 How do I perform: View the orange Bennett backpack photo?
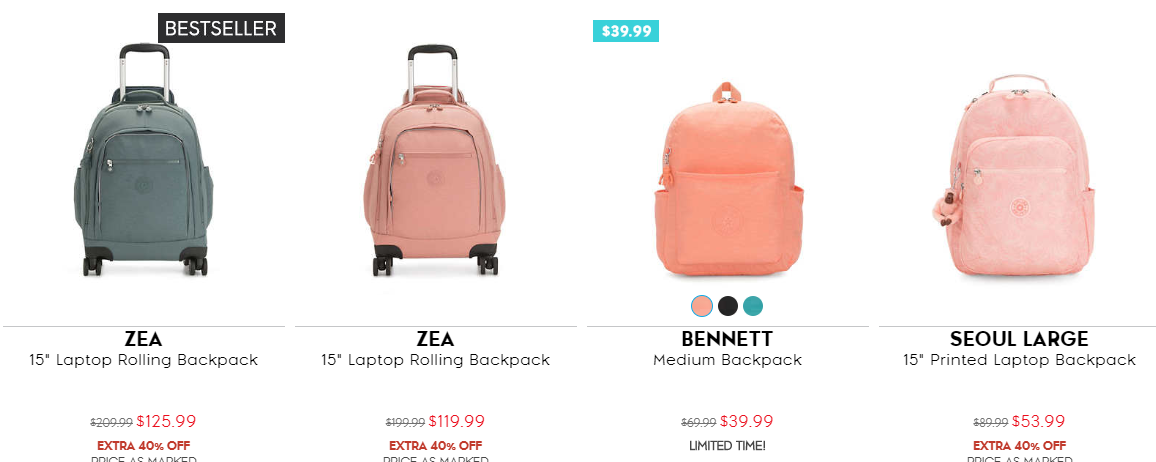(x=727, y=180)
